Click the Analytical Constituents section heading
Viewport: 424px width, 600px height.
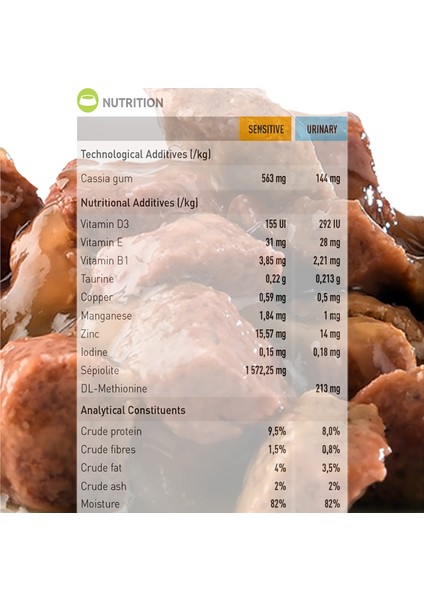(133, 410)
